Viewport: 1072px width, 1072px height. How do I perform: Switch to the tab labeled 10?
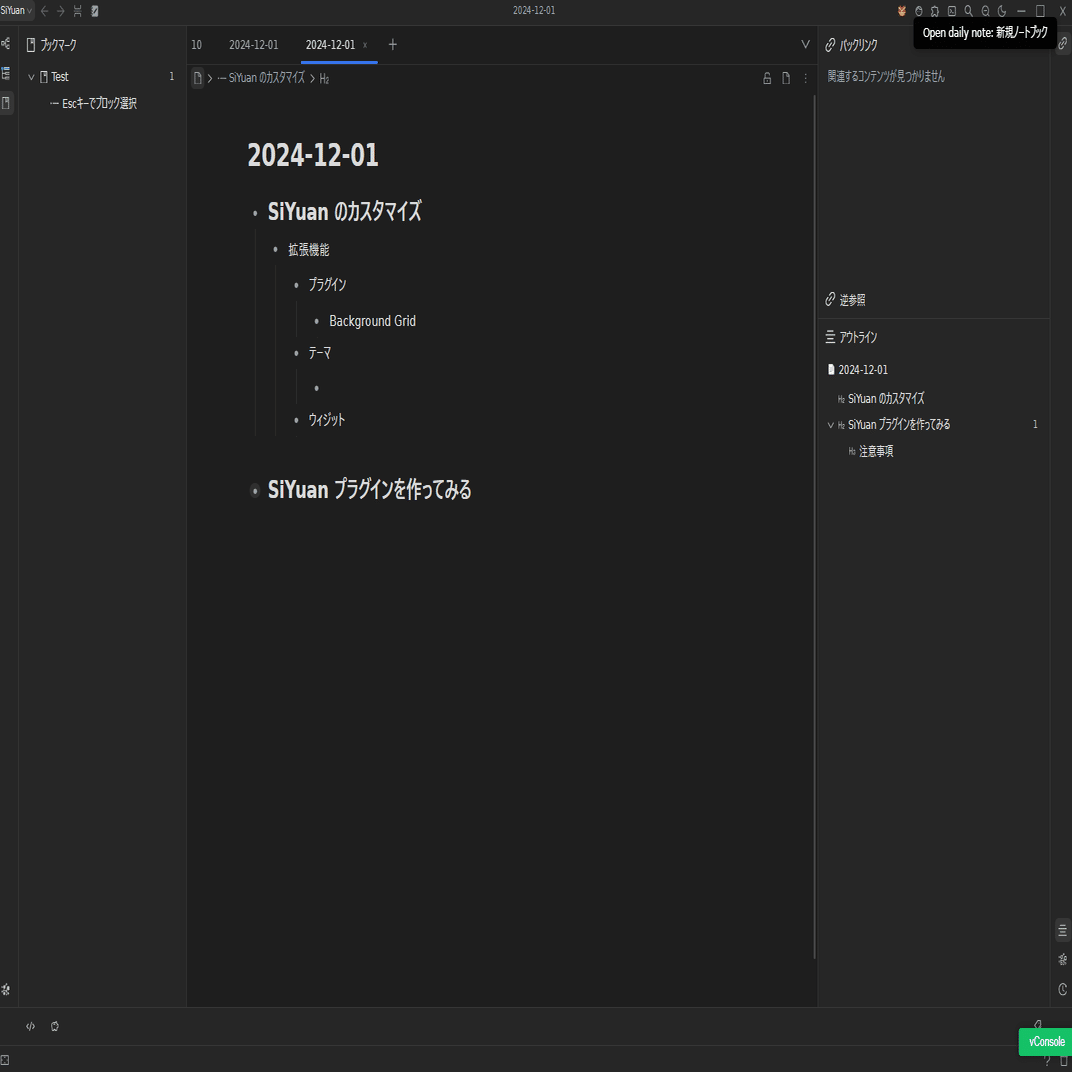196,45
